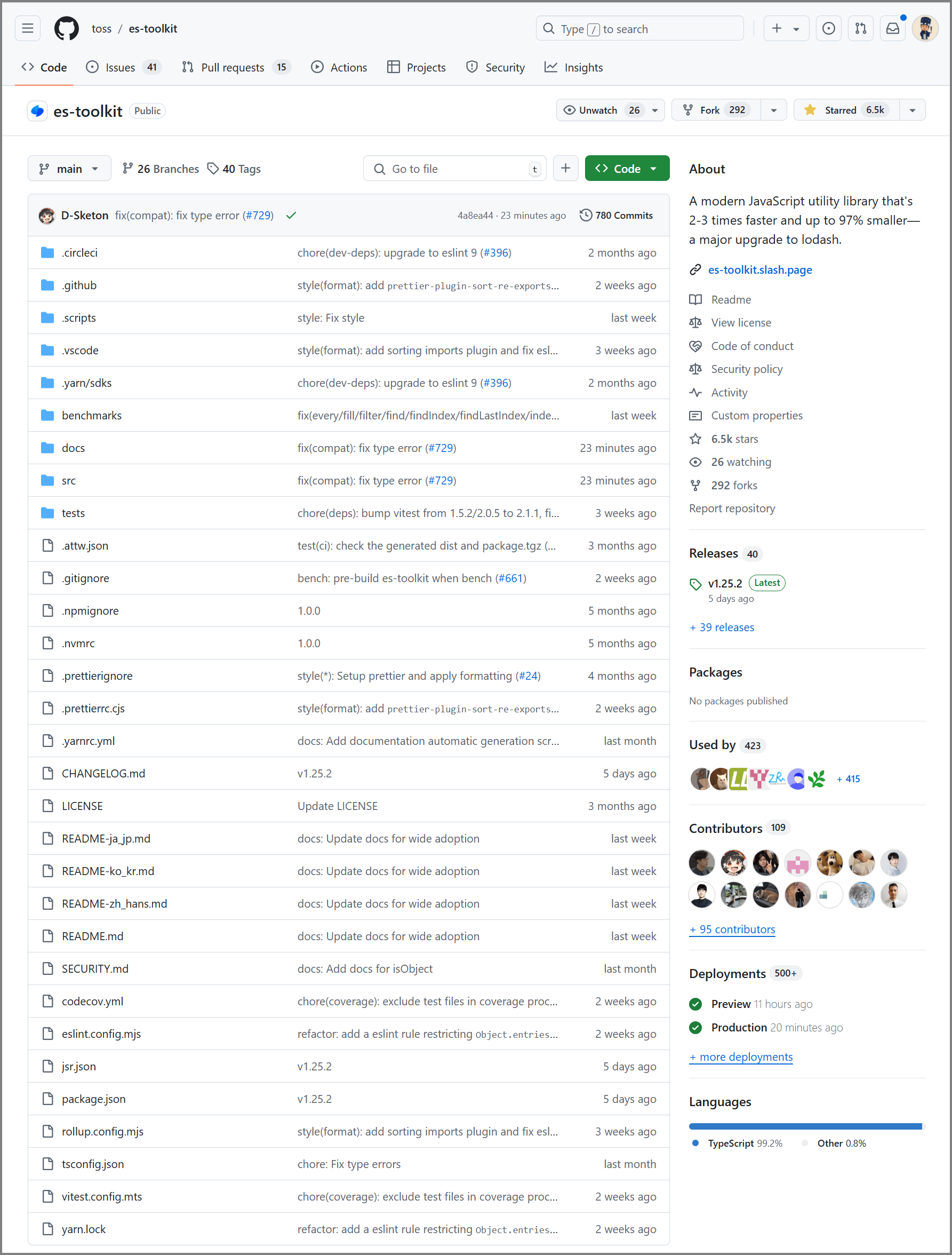Go to GitHub homepage logo
Screen dimensions: 952x1255
66,28
